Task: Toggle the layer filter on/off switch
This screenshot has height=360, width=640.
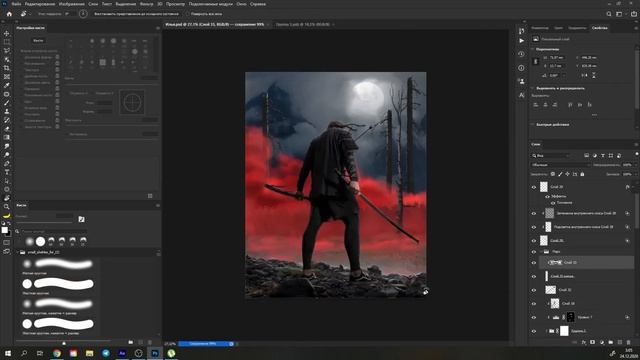Action: tap(636, 154)
